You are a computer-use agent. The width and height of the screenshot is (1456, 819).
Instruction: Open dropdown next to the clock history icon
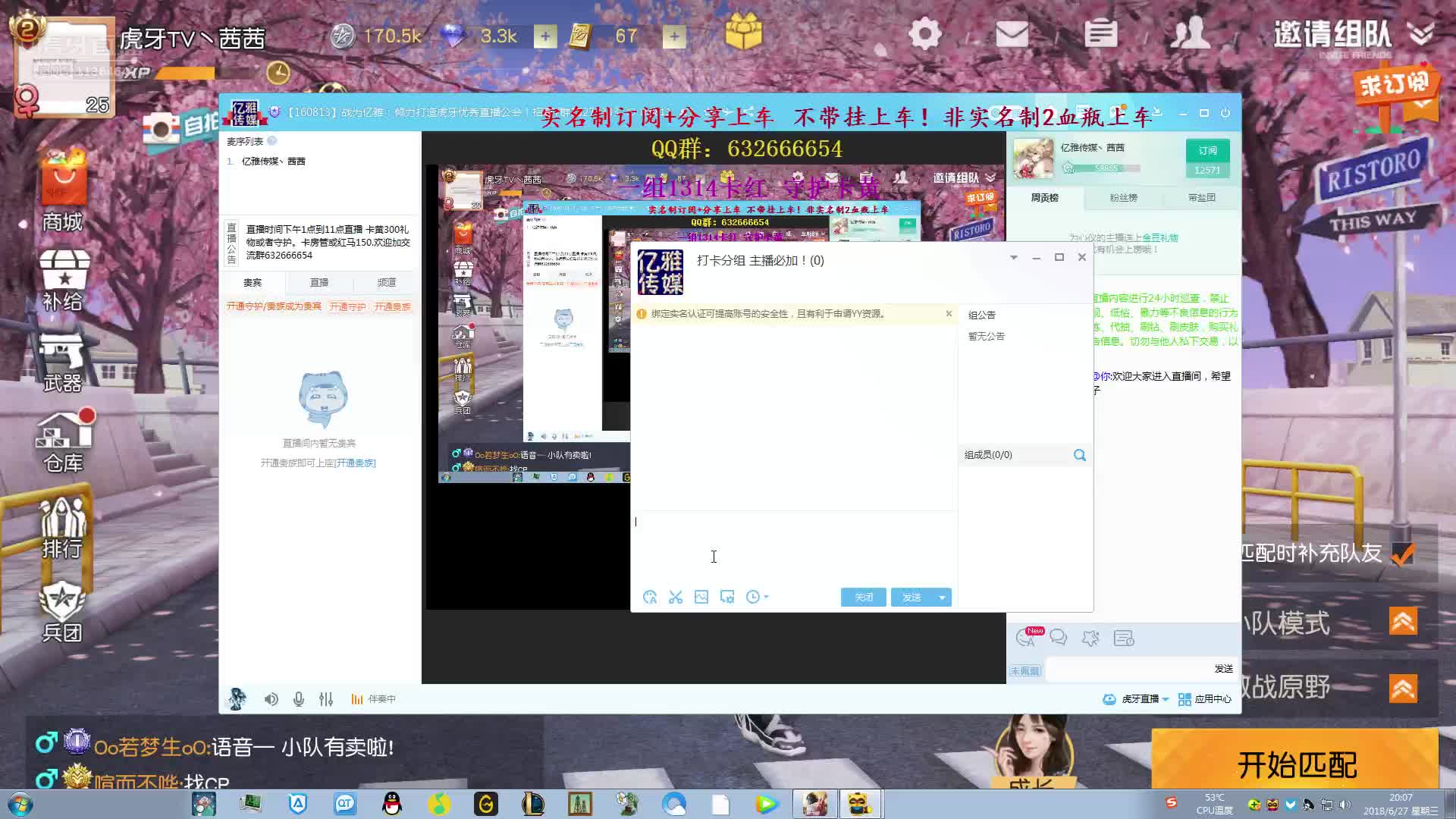(767, 598)
